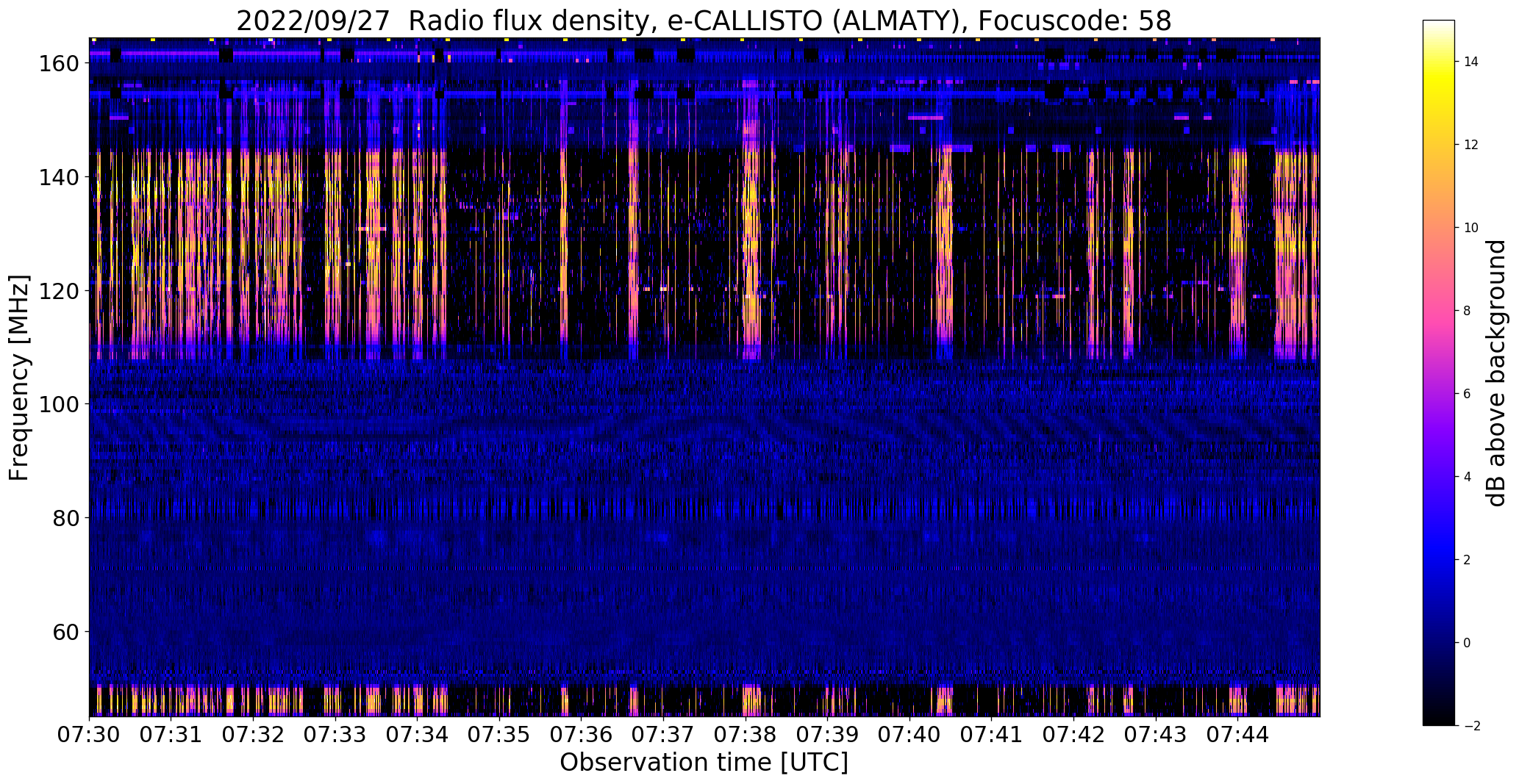1519x784 pixels.
Task: Click the 4 dB colorbar tick label
Action: point(1468,477)
